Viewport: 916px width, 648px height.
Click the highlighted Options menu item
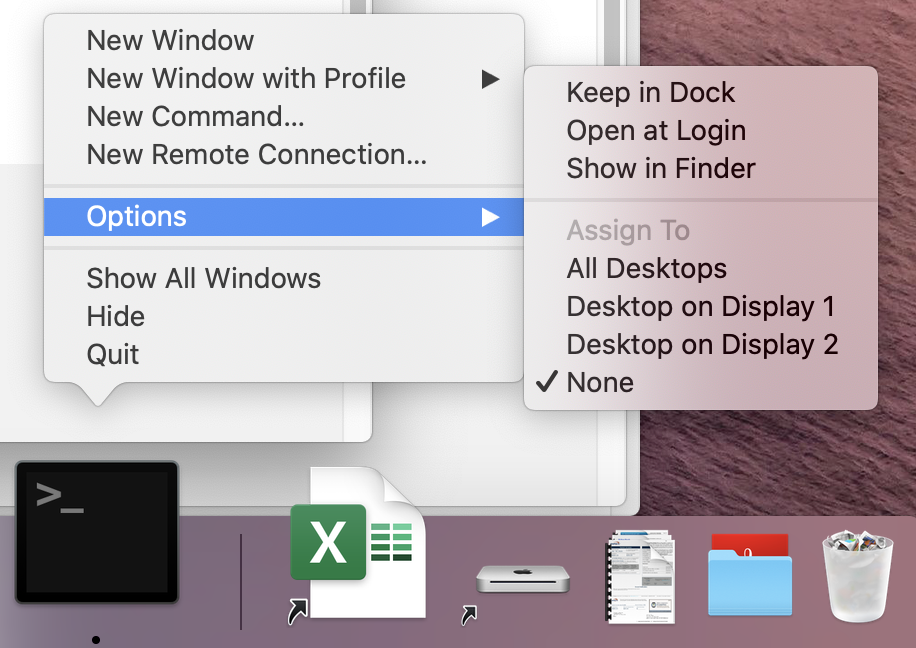pyautogui.click(x=284, y=217)
